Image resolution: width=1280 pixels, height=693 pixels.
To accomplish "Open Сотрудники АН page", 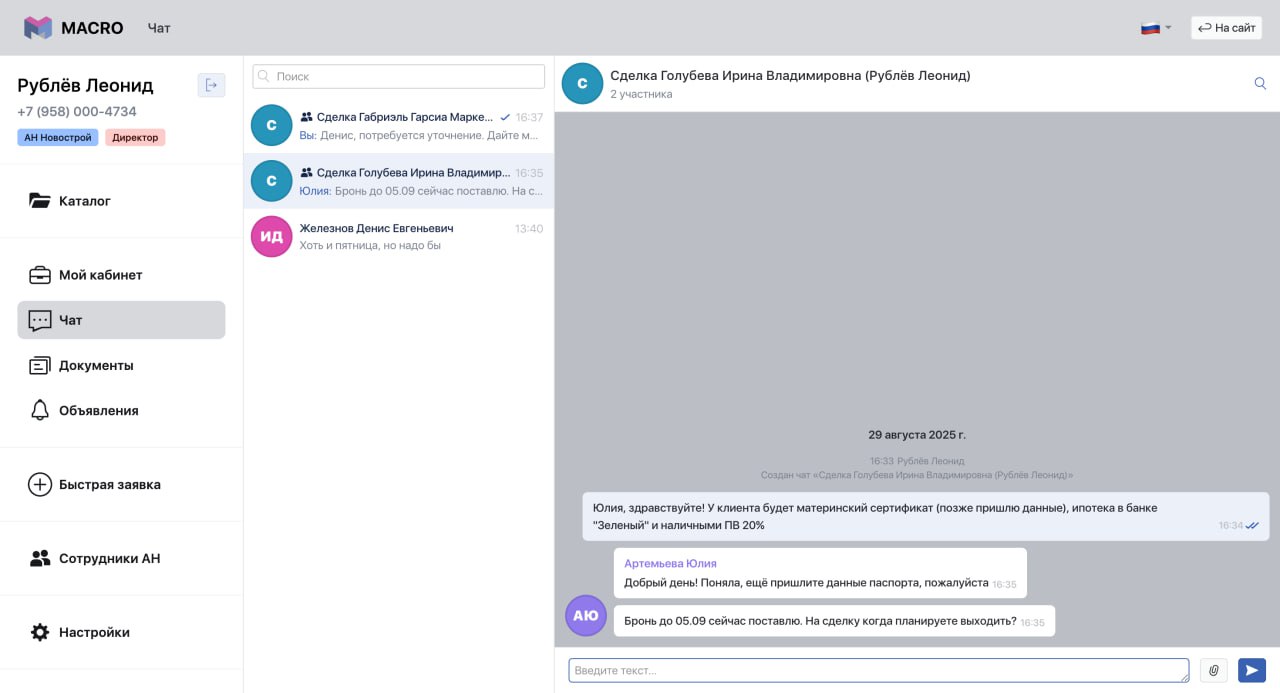I will point(109,559).
